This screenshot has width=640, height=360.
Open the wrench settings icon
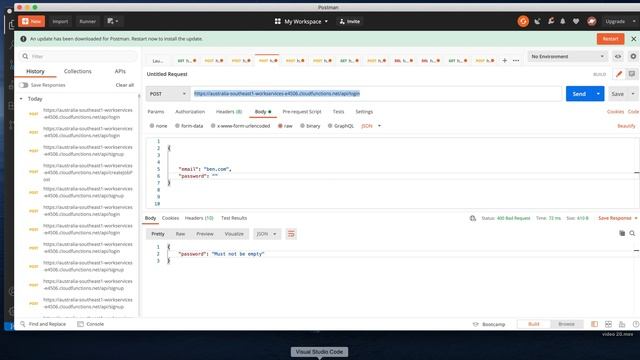click(551, 21)
